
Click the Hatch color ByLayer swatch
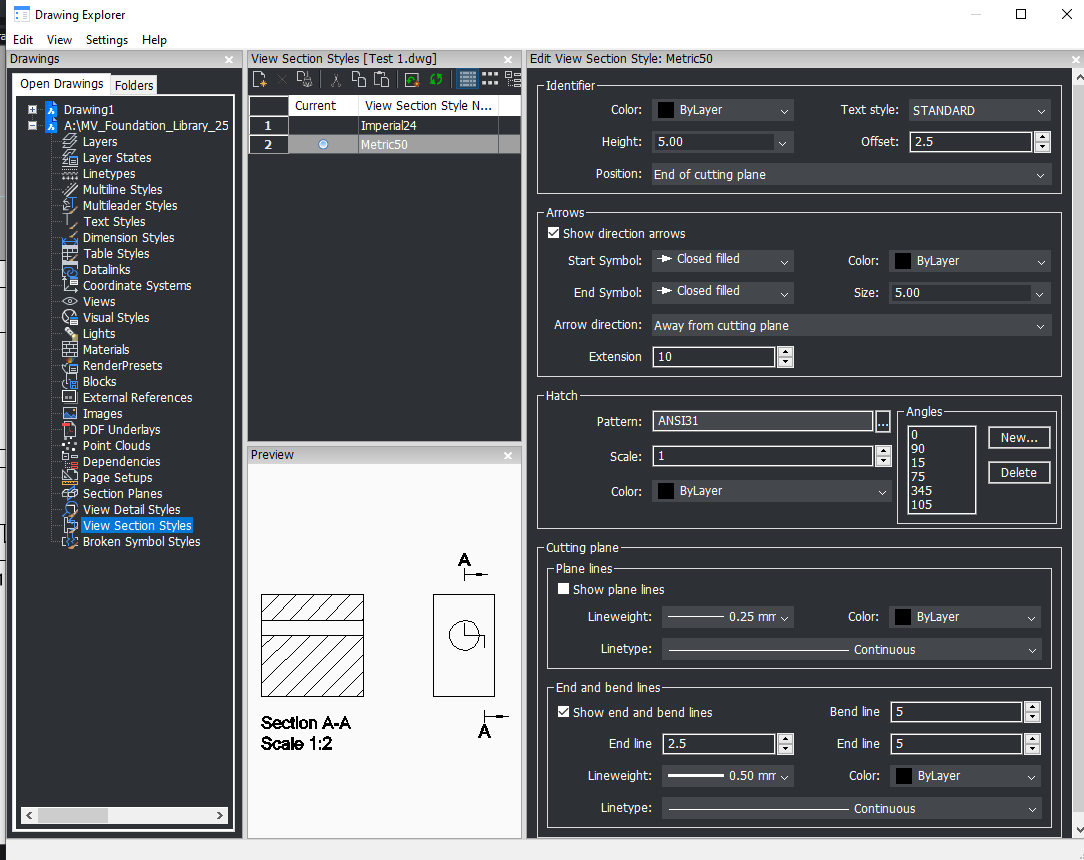(x=665, y=491)
